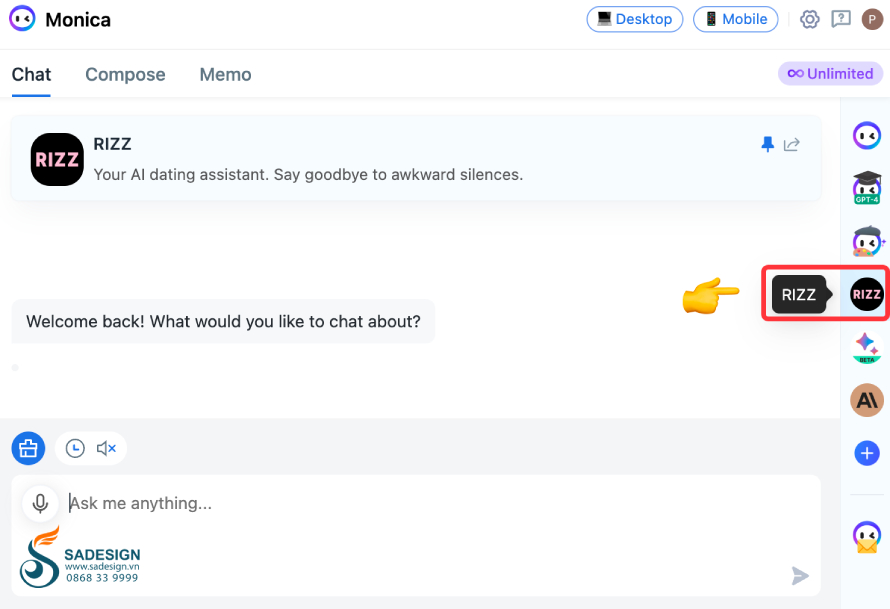Select the GPT-4 Monica bot in the sidebar
The width and height of the screenshot is (890, 609).
[x=867, y=188]
